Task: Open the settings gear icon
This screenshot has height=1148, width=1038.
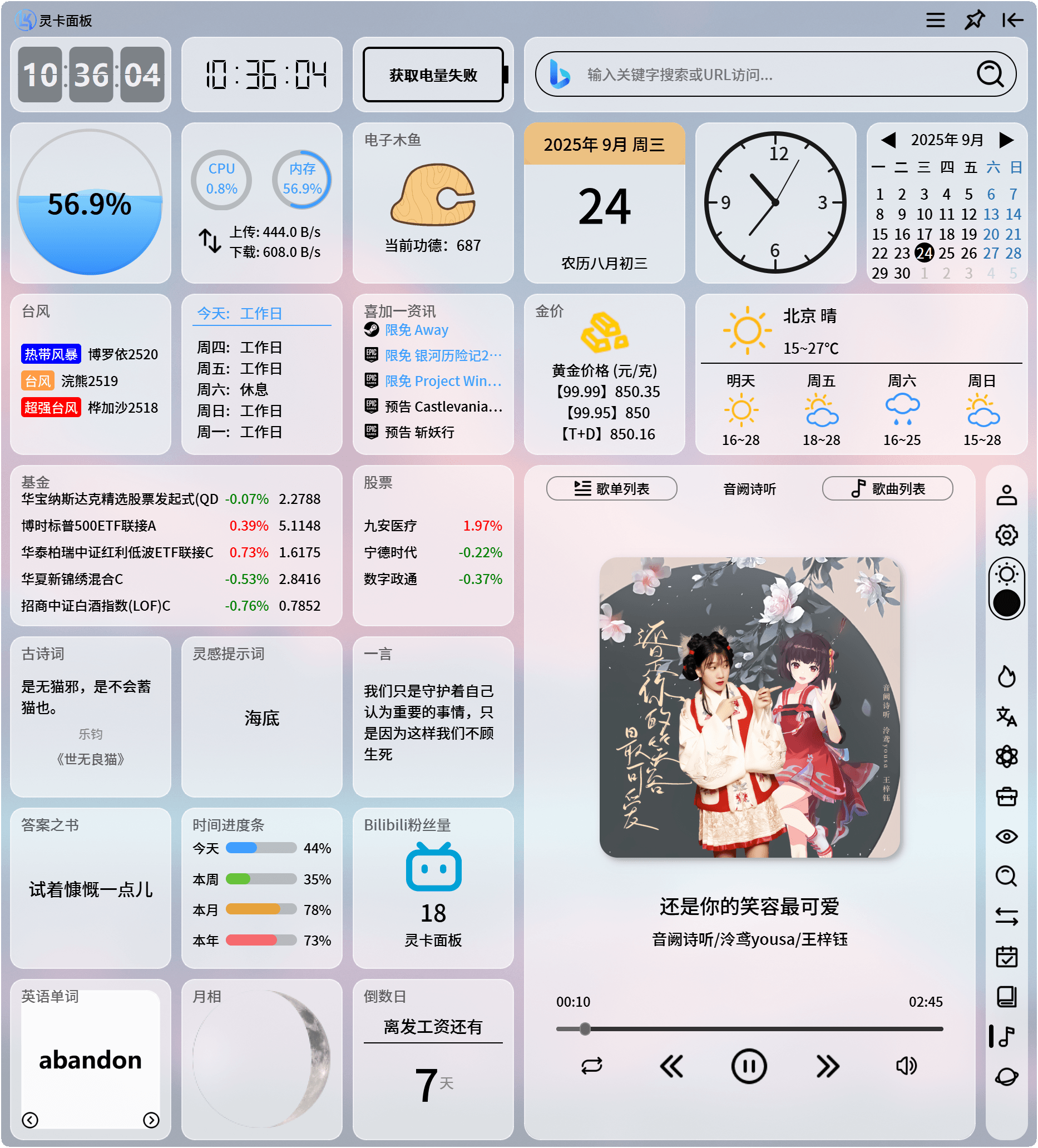Action: [x=1007, y=535]
